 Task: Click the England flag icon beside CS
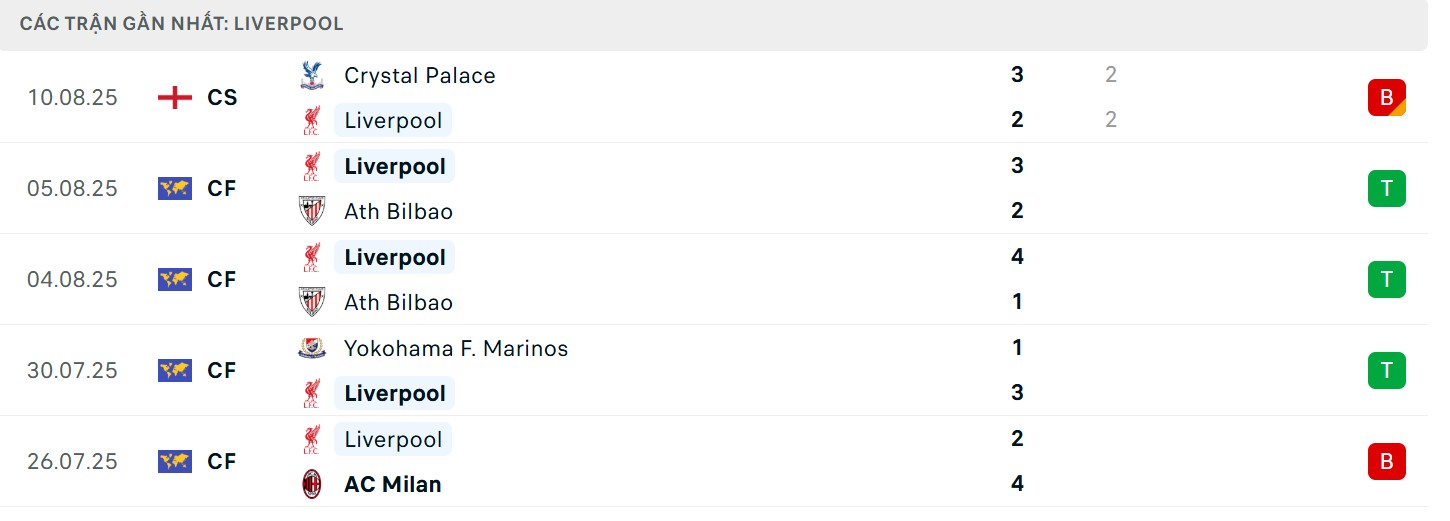coord(175,97)
